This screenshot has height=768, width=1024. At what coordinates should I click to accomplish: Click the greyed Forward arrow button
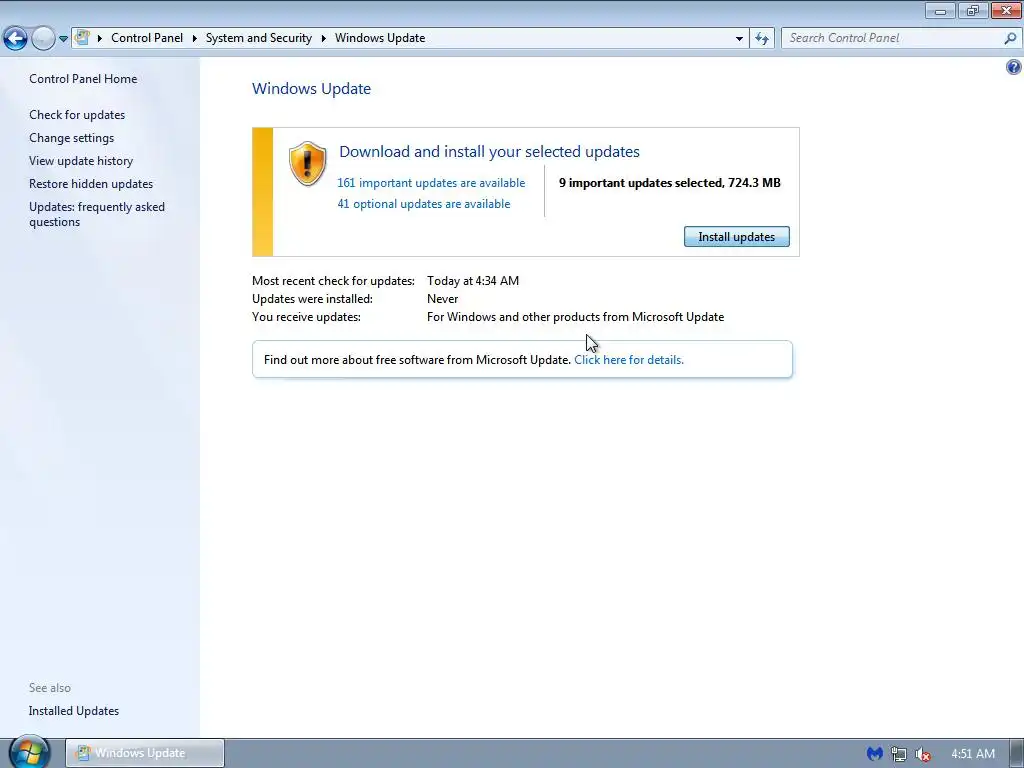(x=43, y=39)
